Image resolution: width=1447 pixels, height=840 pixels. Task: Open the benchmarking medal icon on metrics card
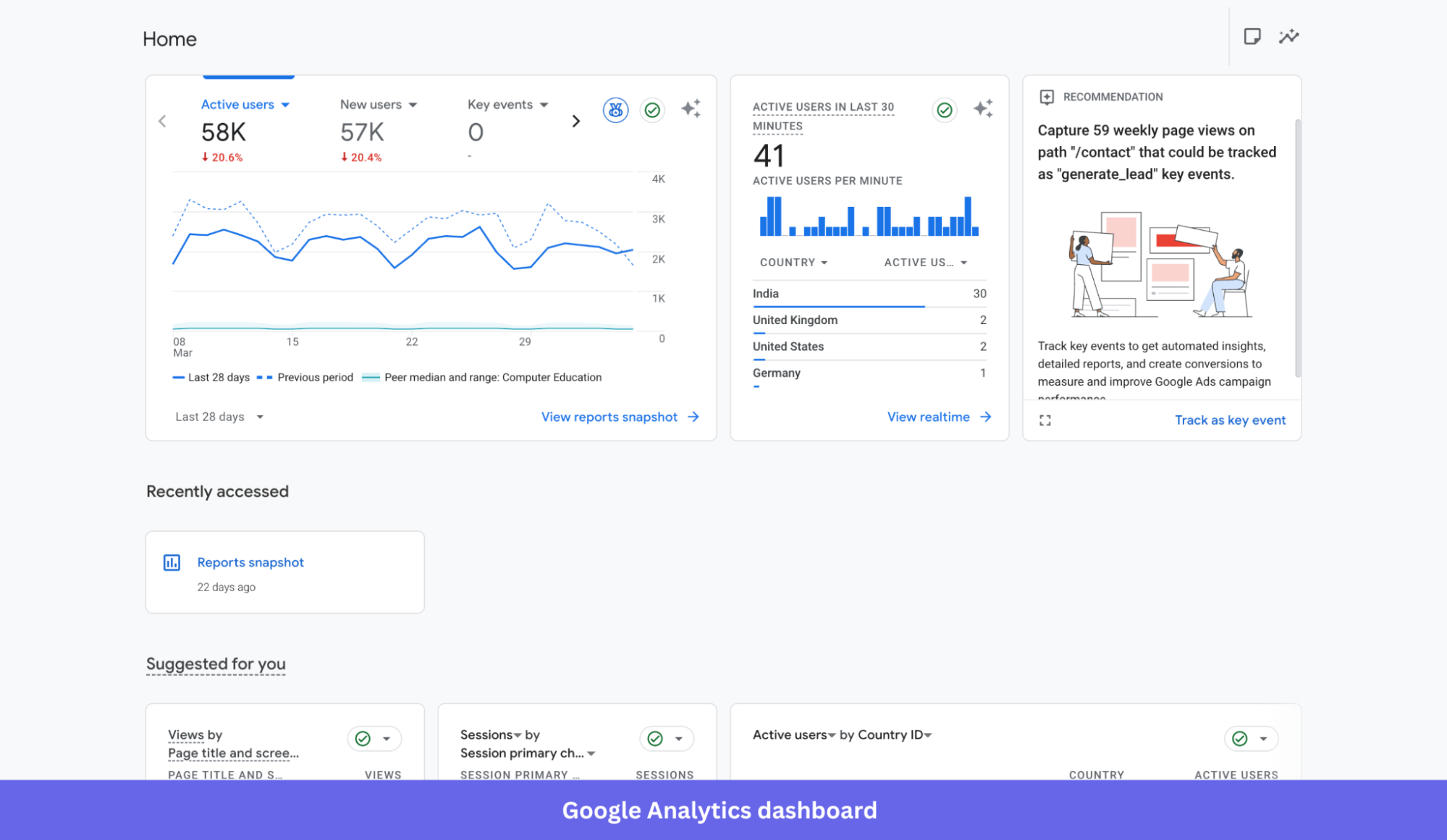[615, 110]
